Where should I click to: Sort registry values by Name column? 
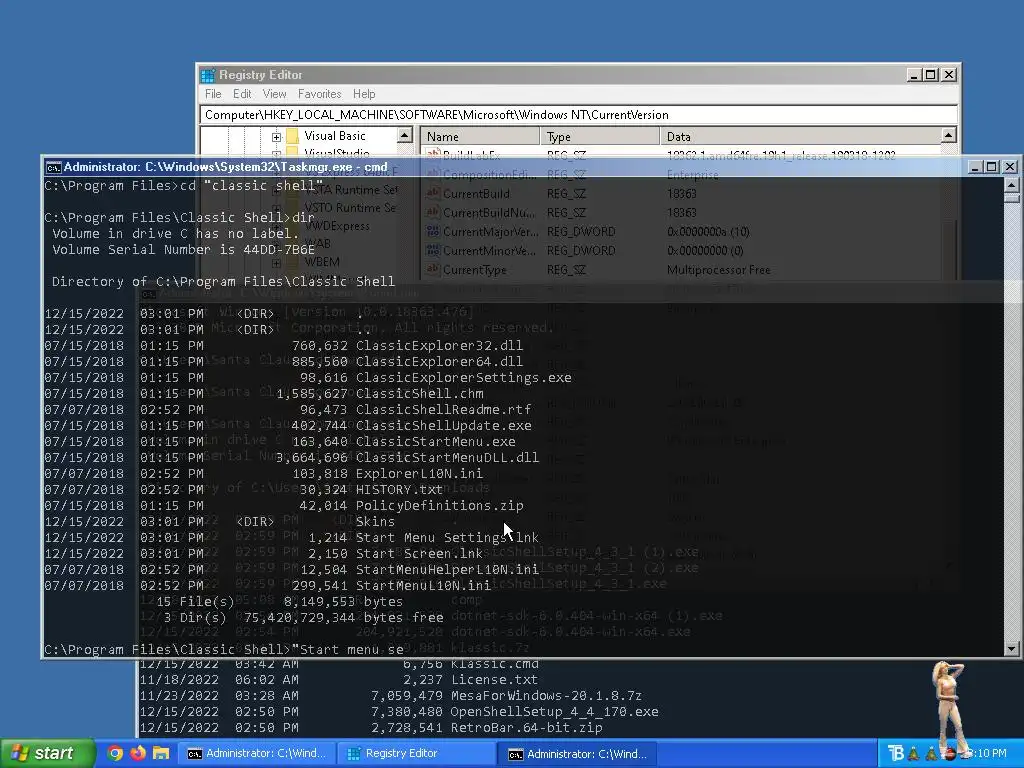pos(480,136)
